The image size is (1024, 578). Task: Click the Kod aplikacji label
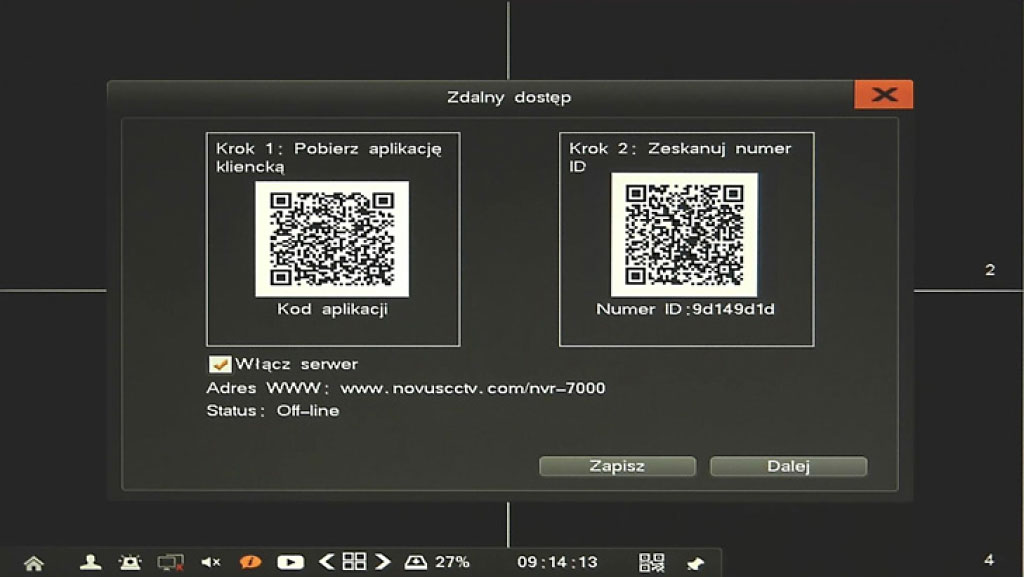(x=332, y=309)
